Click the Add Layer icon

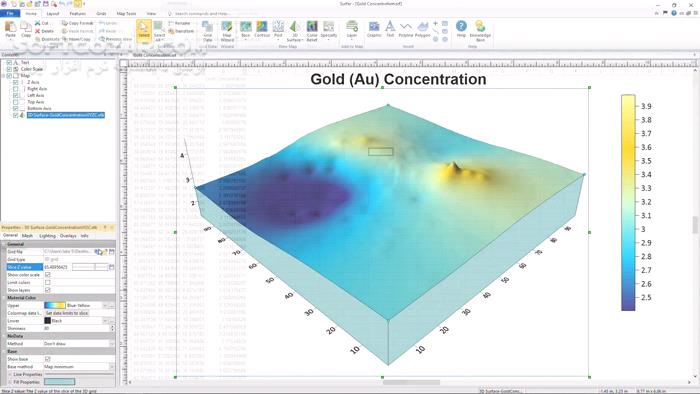[x=352, y=27]
